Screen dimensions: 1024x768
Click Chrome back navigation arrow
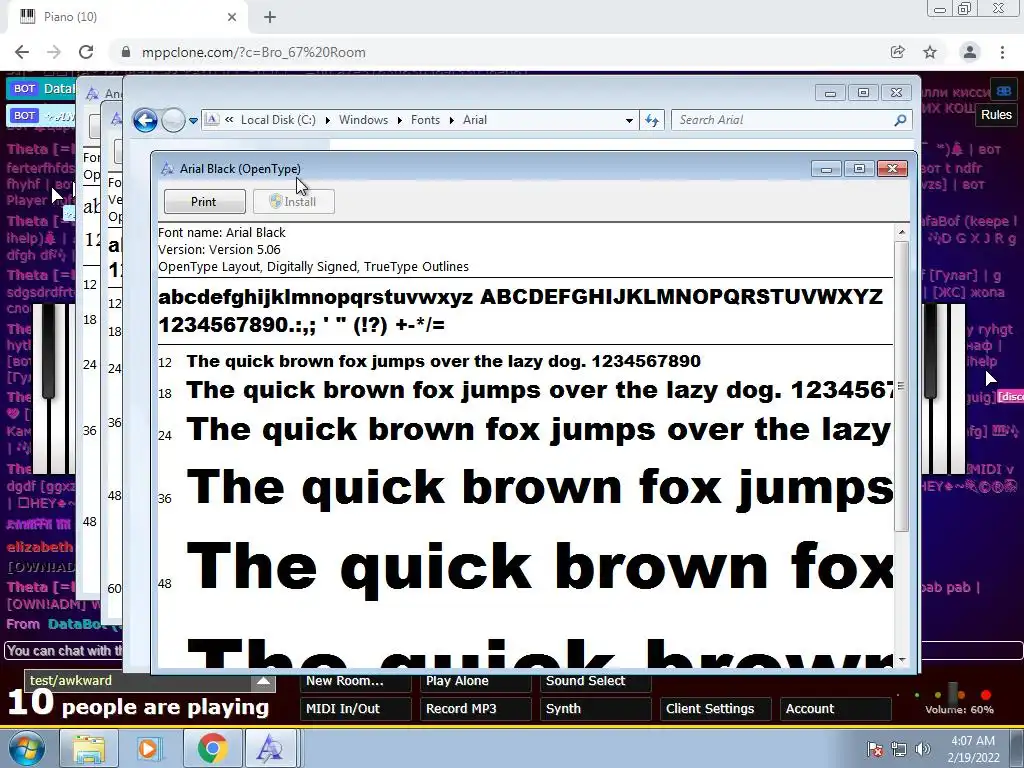pyautogui.click(x=22, y=52)
